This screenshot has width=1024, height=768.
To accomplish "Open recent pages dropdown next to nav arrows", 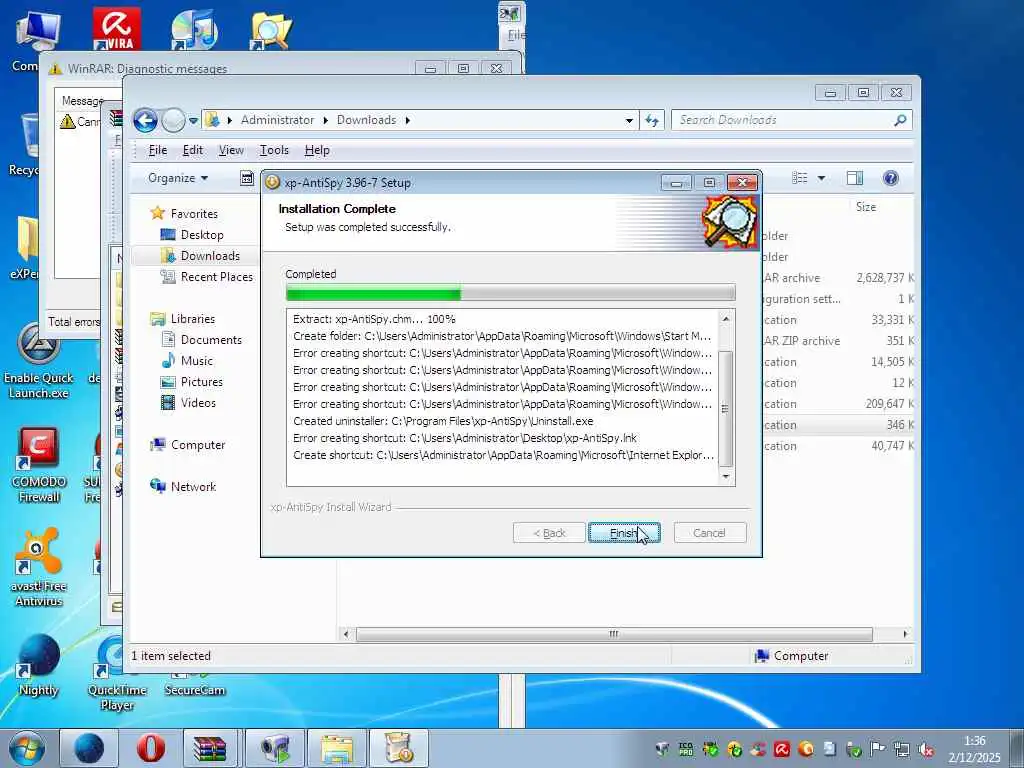I will [193, 121].
